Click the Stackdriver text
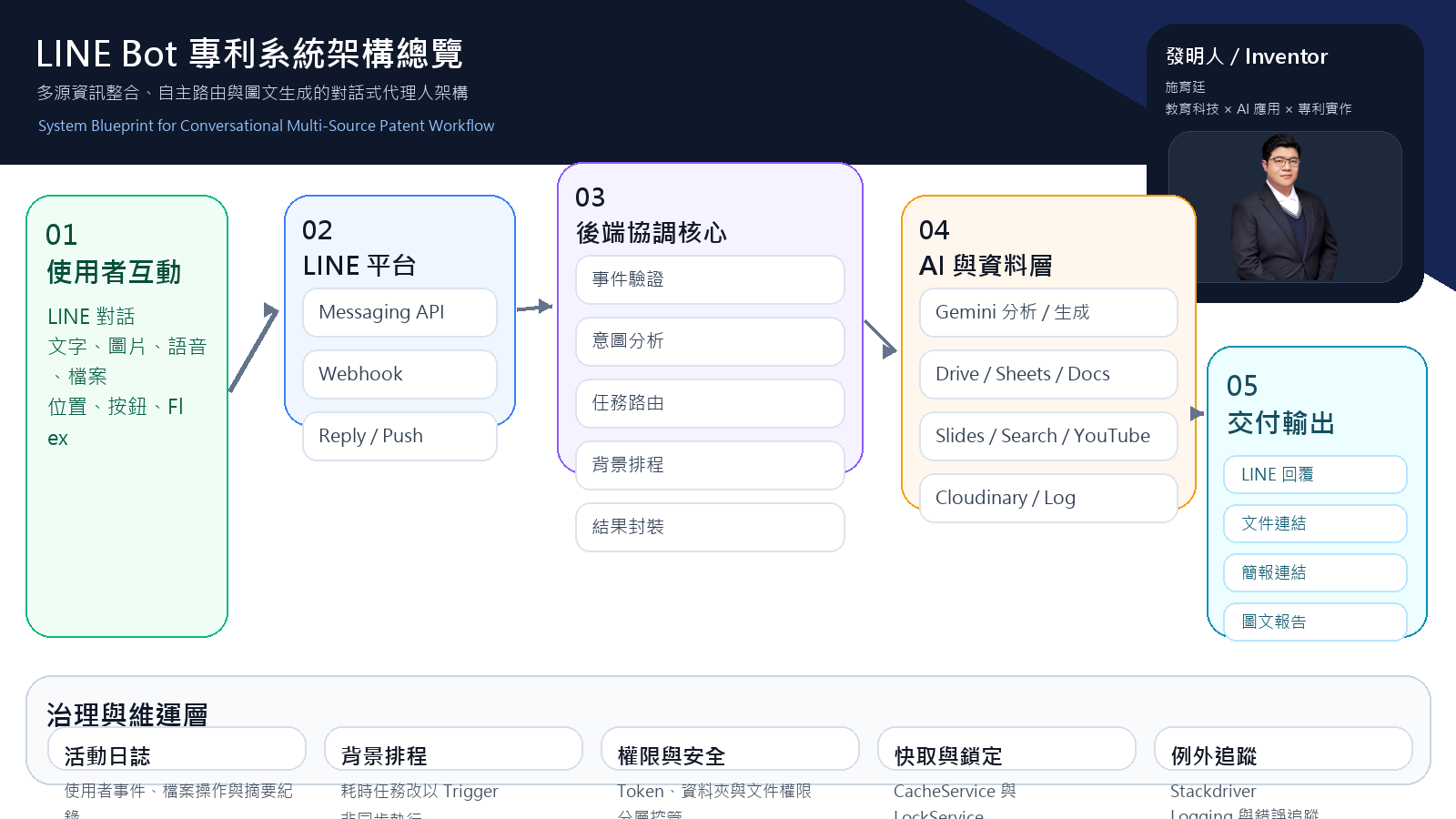This screenshot has width=1456, height=819. tap(1213, 792)
